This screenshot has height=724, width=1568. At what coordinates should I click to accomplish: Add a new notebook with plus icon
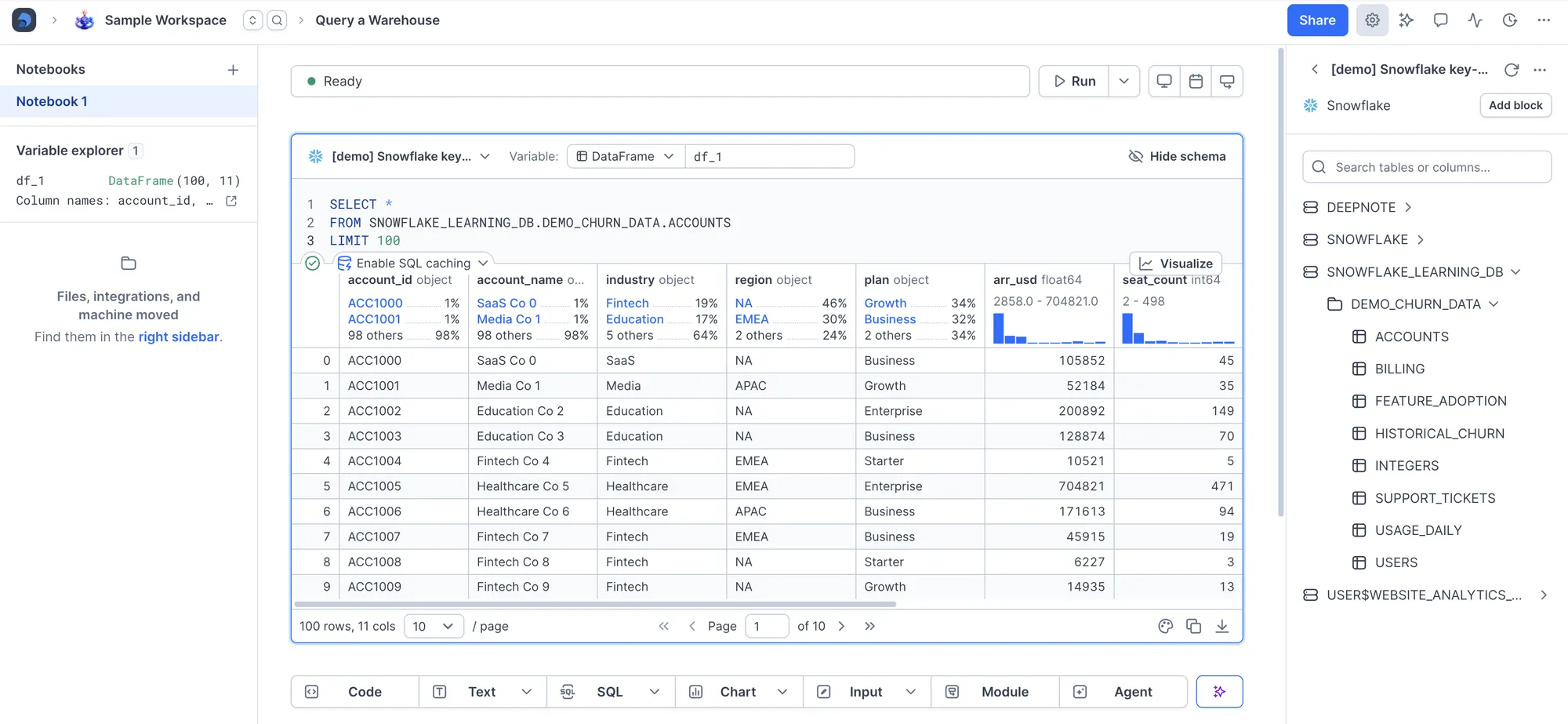[233, 70]
